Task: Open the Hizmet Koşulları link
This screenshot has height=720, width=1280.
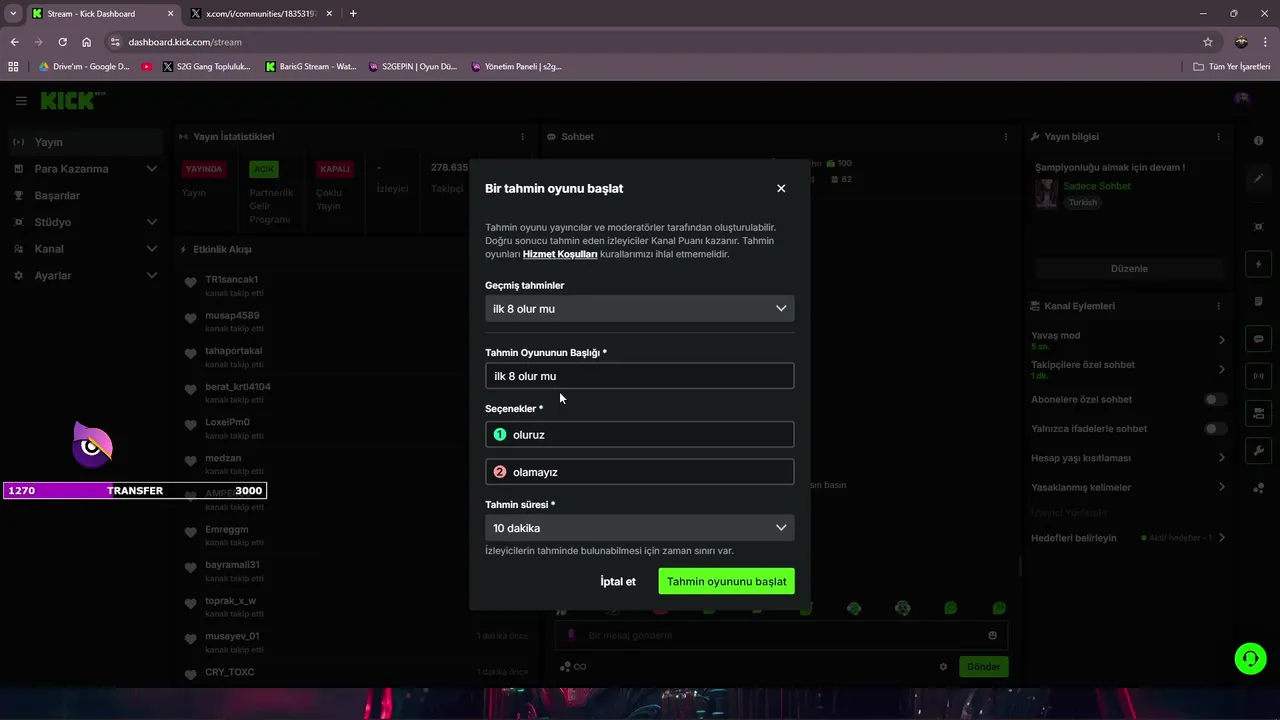Action: coord(560,254)
